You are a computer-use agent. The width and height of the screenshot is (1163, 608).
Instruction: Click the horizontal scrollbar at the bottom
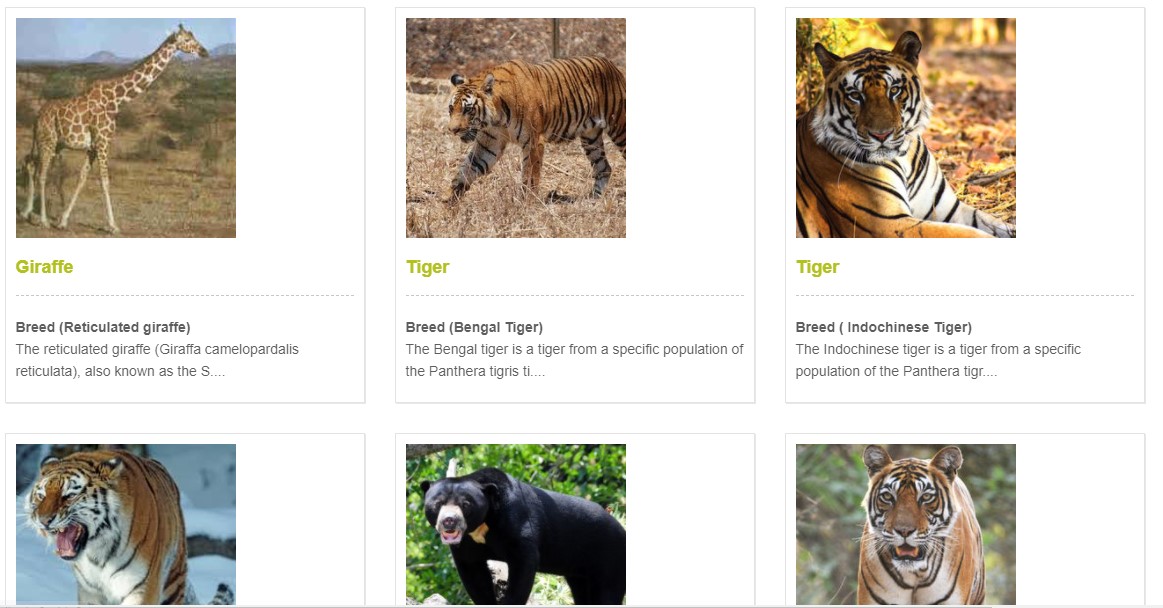point(580,605)
